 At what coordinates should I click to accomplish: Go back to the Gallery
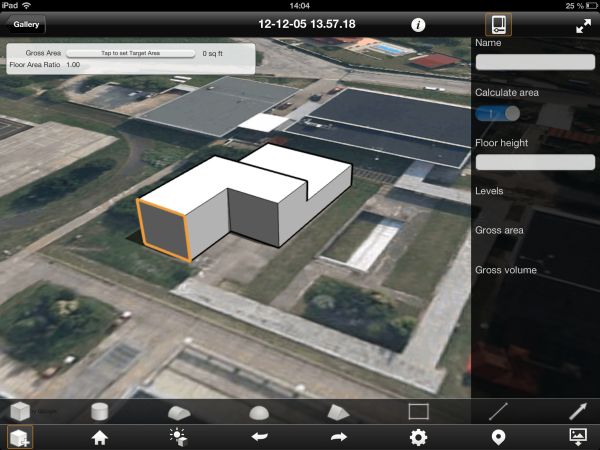coord(27,24)
